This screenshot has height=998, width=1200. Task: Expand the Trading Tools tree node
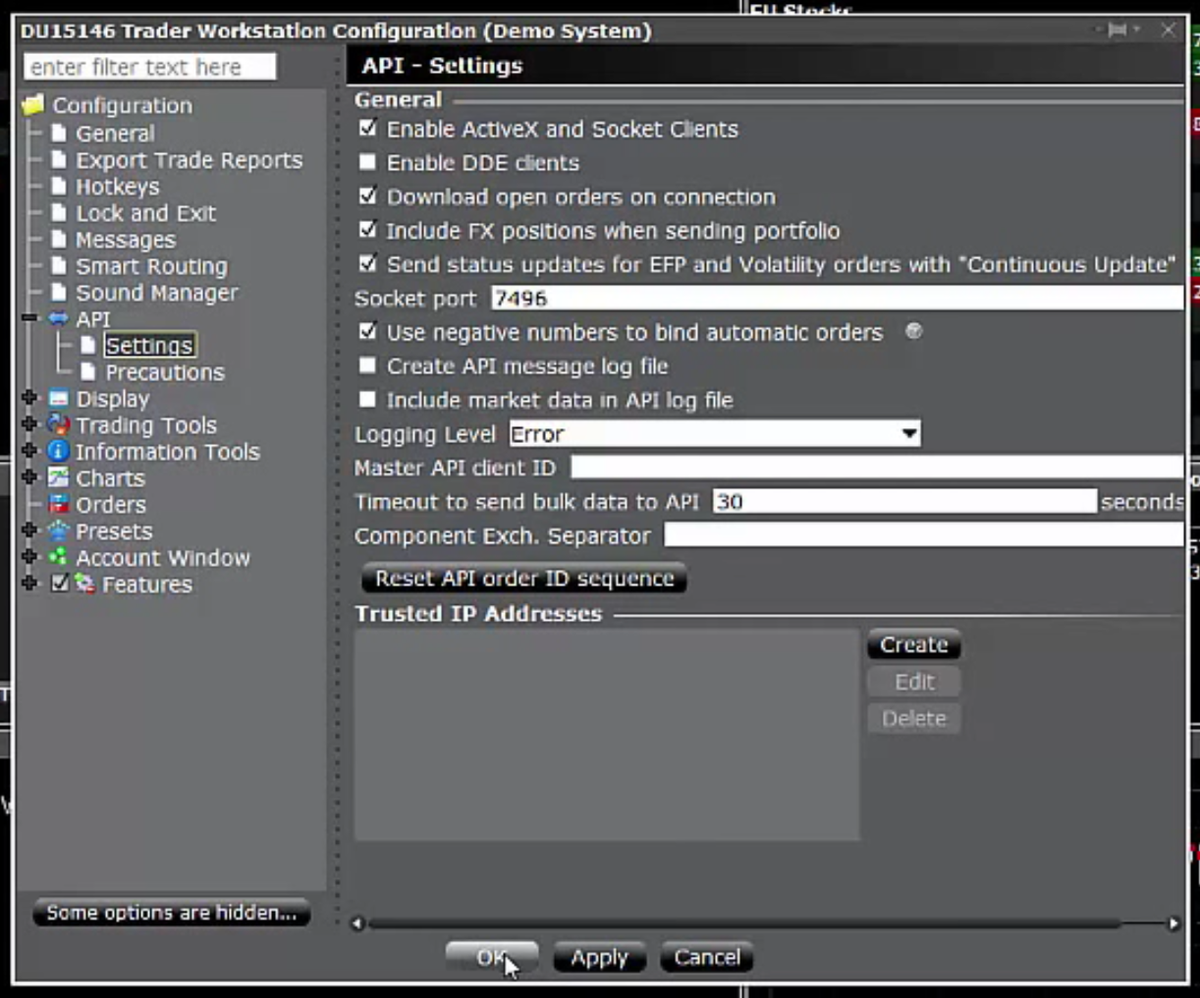click(x=29, y=424)
